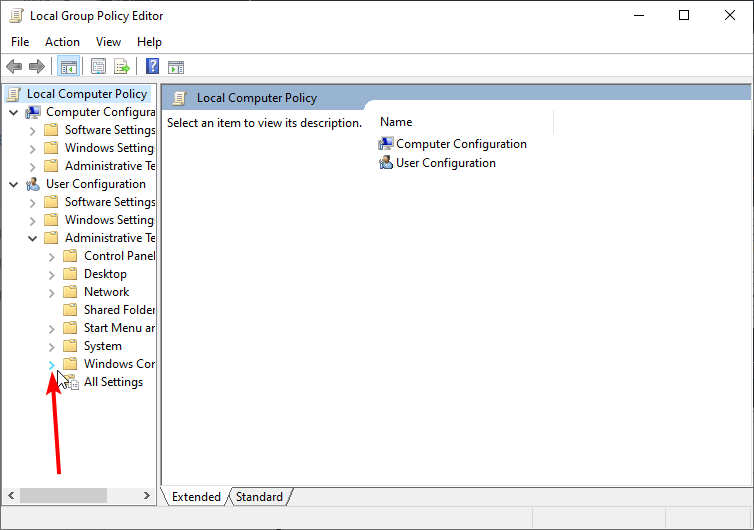This screenshot has height=530, width=754.
Task: Click the Export List toolbar icon
Action: pyautogui.click(x=122, y=66)
